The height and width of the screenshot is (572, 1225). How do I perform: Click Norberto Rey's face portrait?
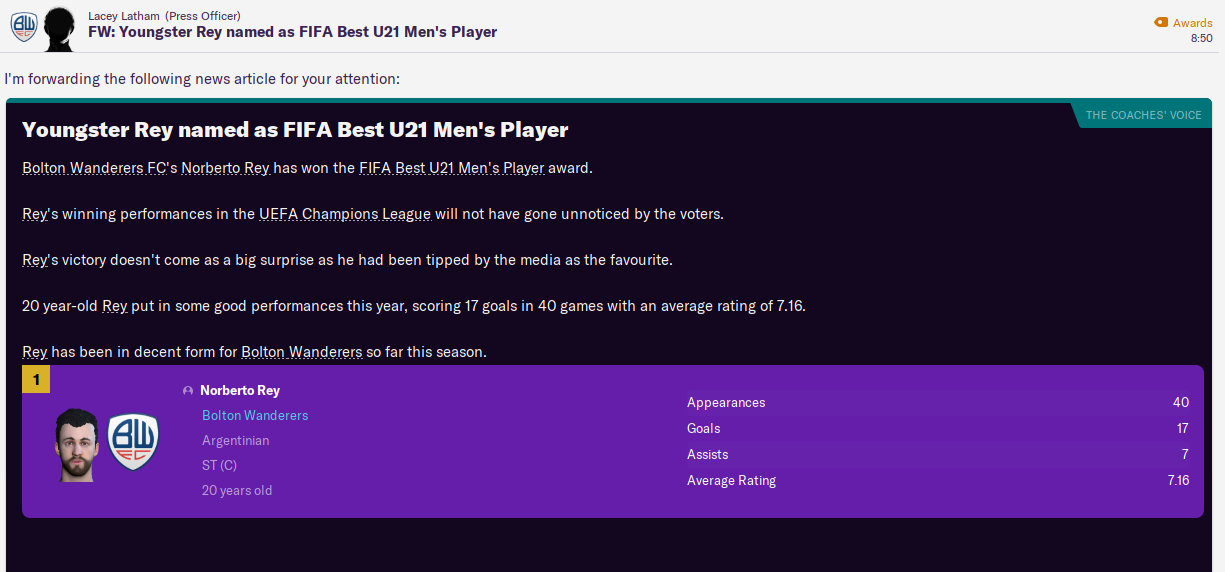pos(77,444)
